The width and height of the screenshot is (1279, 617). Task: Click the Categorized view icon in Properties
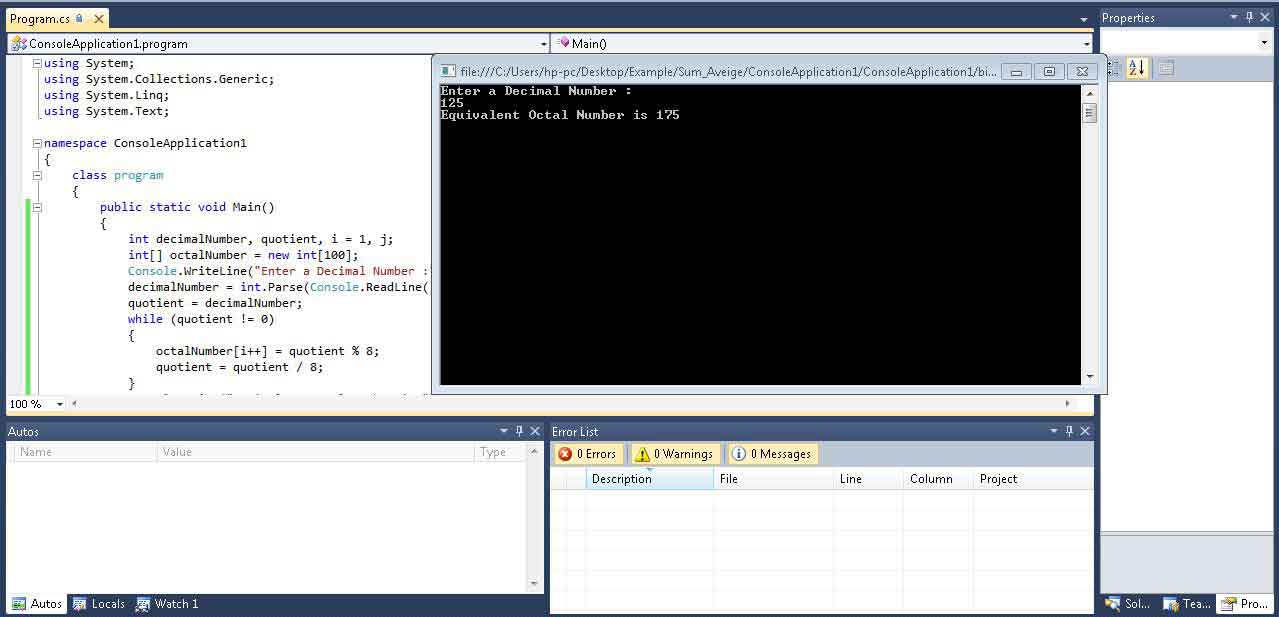pos(1112,68)
